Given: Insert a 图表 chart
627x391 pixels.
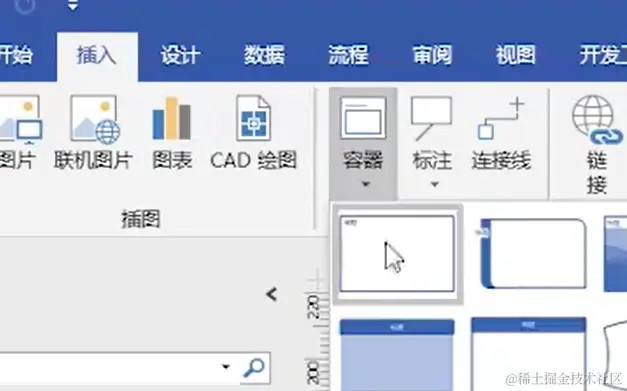Looking at the screenshot, I should pyautogui.click(x=172, y=133).
